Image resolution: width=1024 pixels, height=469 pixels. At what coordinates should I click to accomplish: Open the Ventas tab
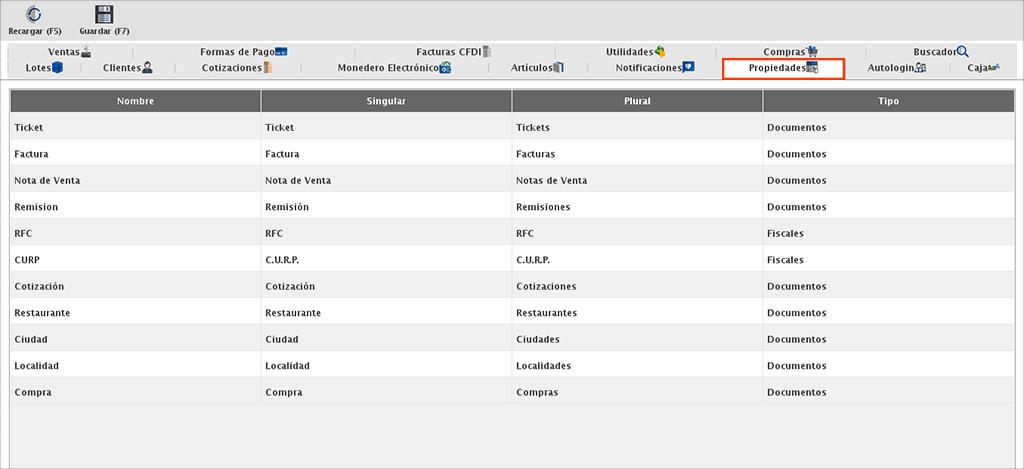click(69, 52)
